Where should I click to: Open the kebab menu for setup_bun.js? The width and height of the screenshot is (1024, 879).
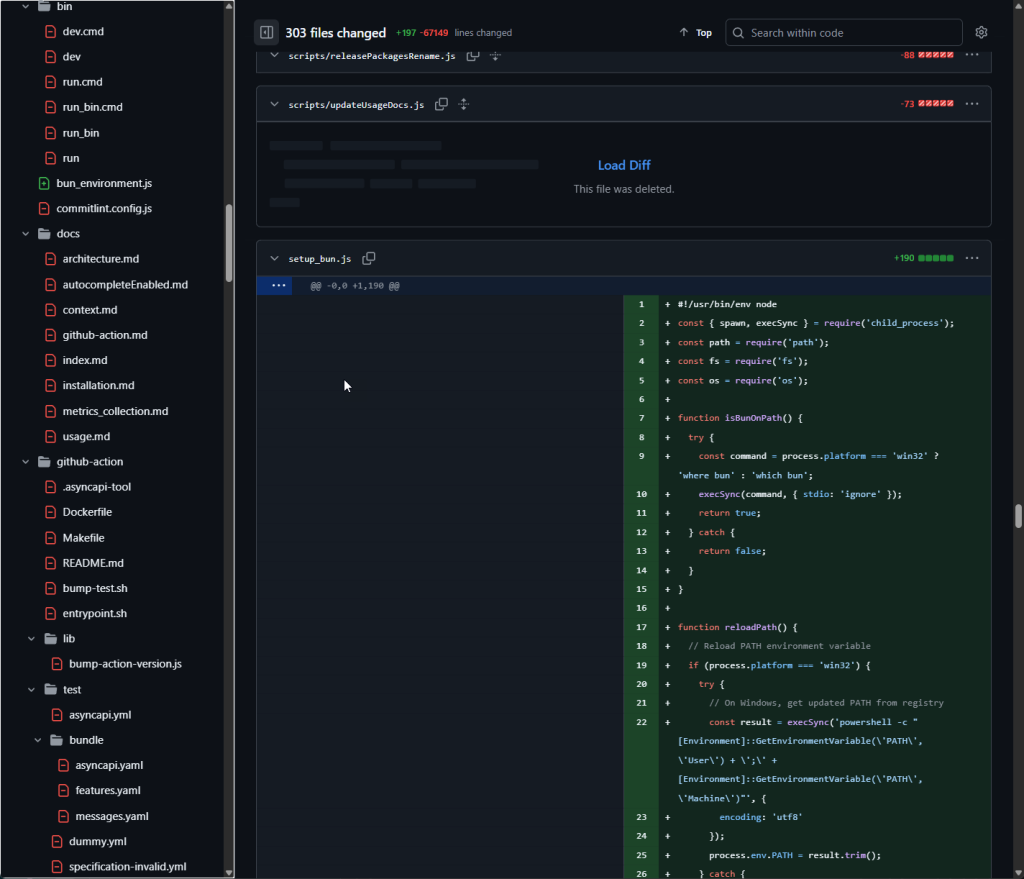[971, 258]
